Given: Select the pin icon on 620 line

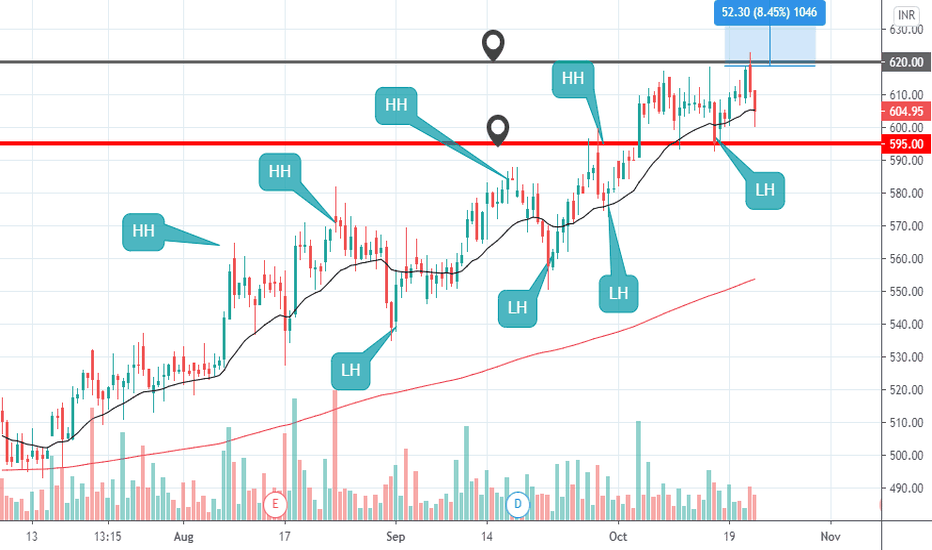Looking at the screenshot, I should click(x=493, y=45).
